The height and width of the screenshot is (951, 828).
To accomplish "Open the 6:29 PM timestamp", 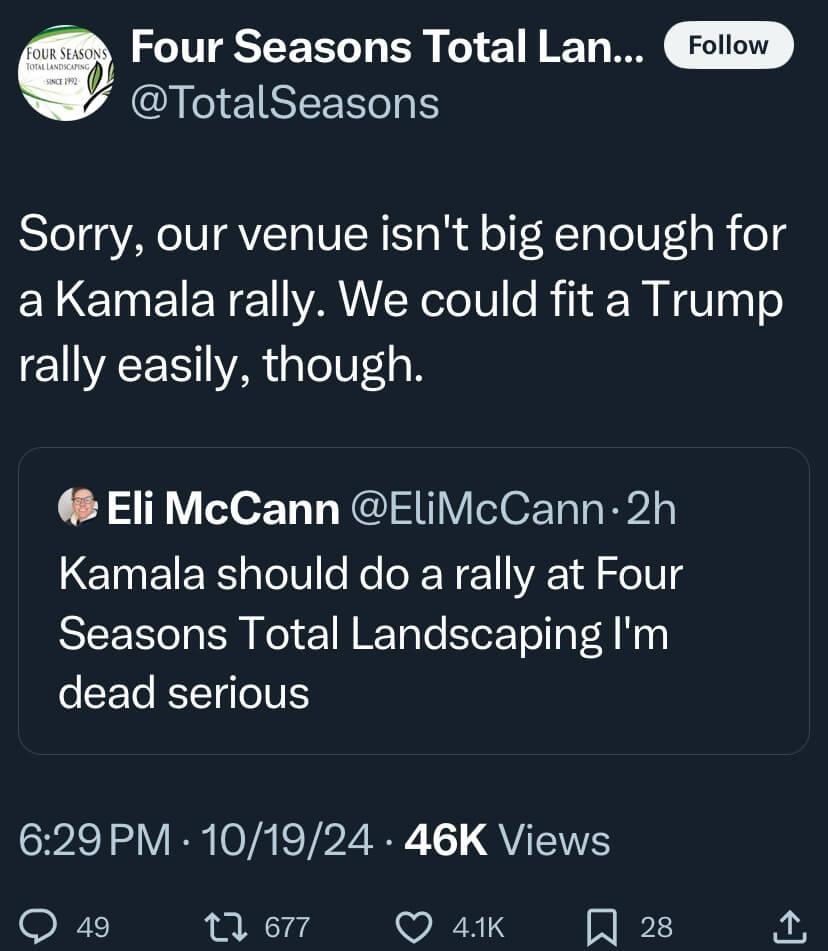I will coord(95,840).
